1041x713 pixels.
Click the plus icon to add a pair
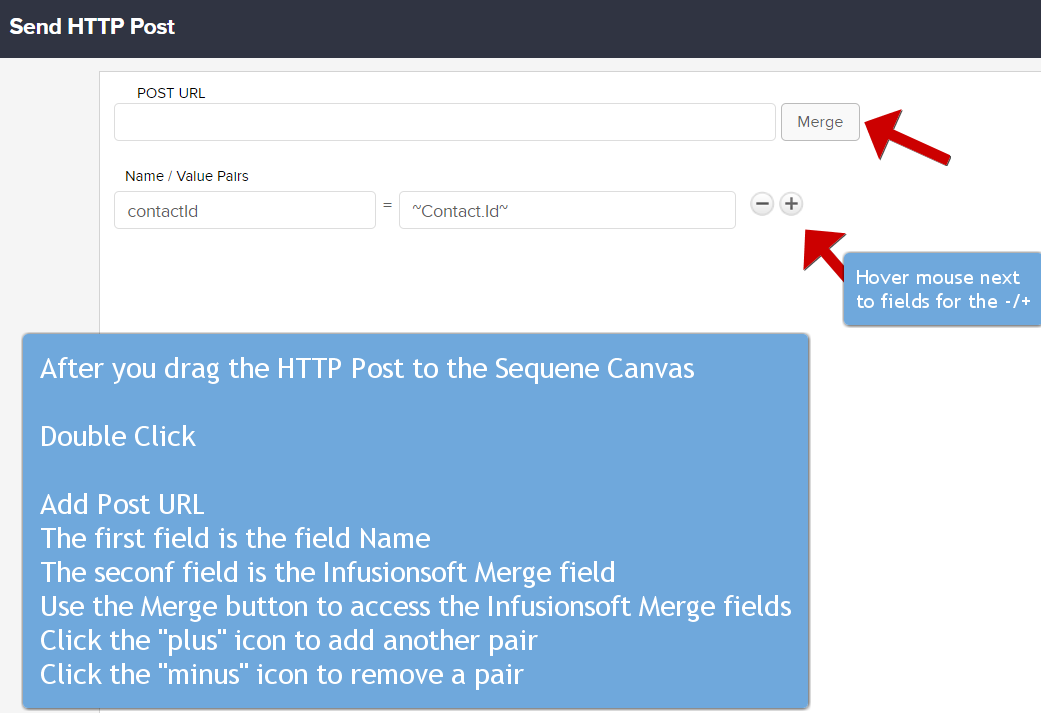791,204
